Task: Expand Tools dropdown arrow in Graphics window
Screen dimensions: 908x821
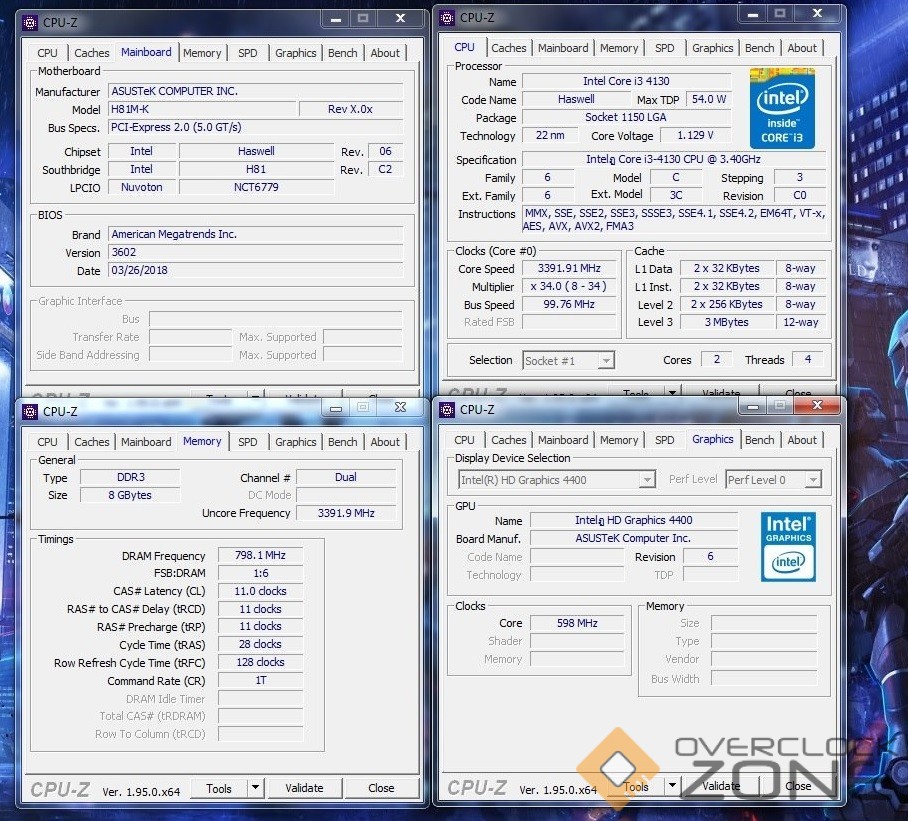Action: (x=672, y=786)
